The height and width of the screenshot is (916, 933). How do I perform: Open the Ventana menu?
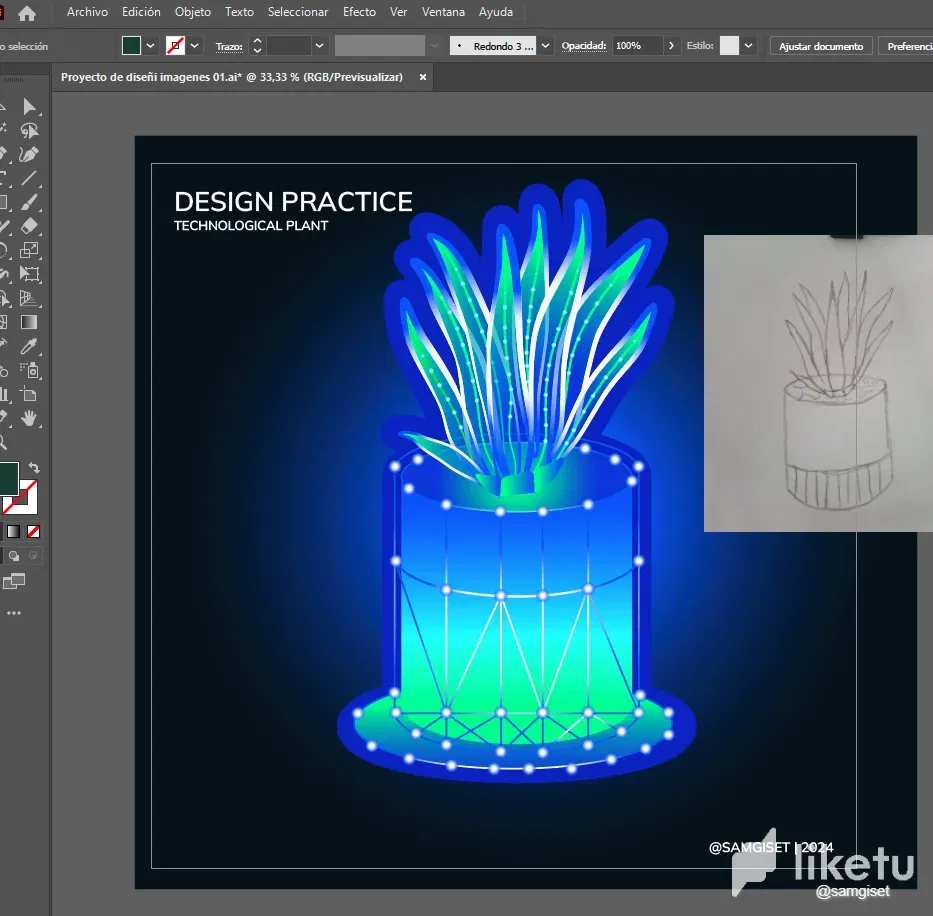(443, 12)
